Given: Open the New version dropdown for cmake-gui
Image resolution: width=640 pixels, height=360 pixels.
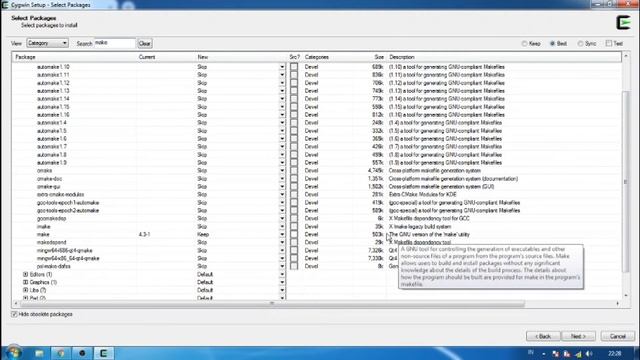Looking at the screenshot, I should click(x=282, y=187).
